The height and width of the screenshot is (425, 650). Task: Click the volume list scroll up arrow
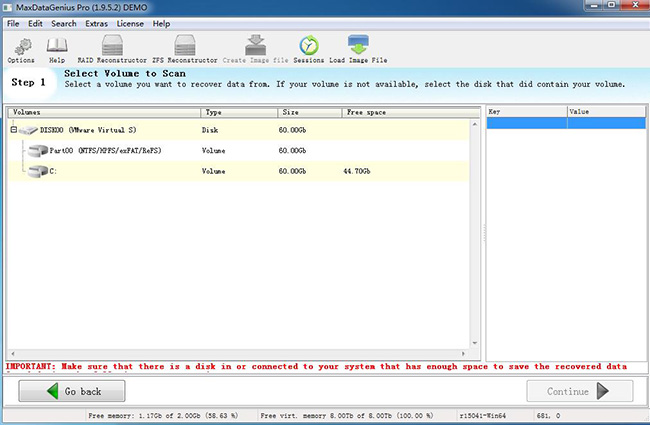point(475,124)
